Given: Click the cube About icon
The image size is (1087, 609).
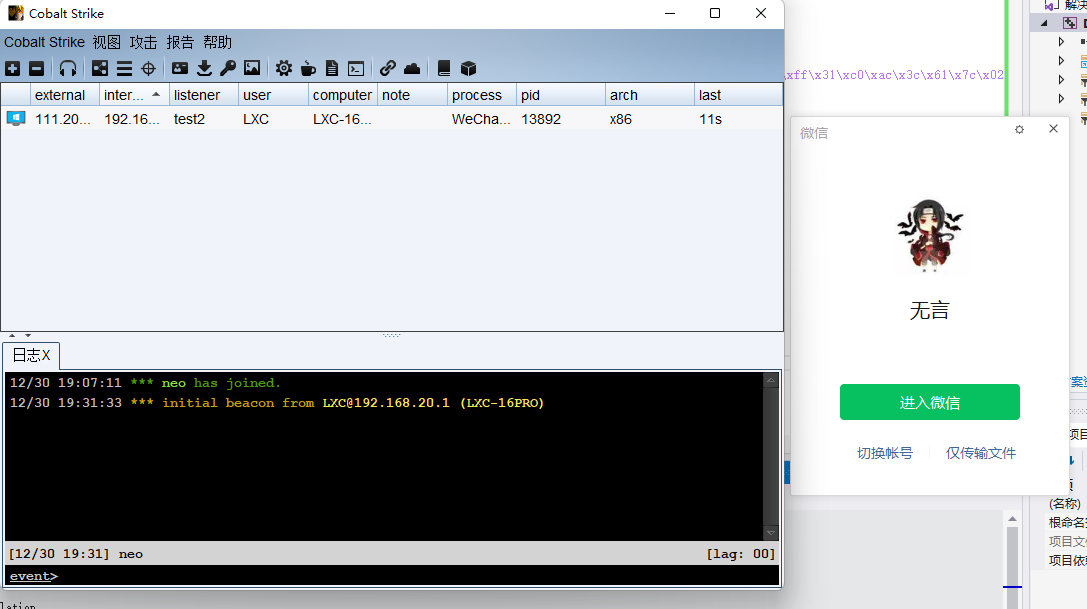Looking at the screenshot, I should coord(469,68).
